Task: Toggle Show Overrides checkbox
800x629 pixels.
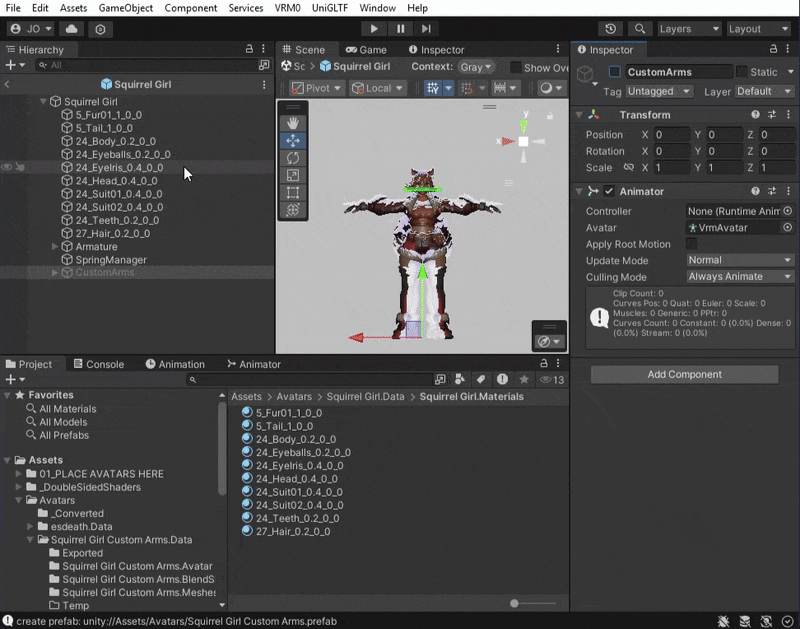Action: point(516,67)
